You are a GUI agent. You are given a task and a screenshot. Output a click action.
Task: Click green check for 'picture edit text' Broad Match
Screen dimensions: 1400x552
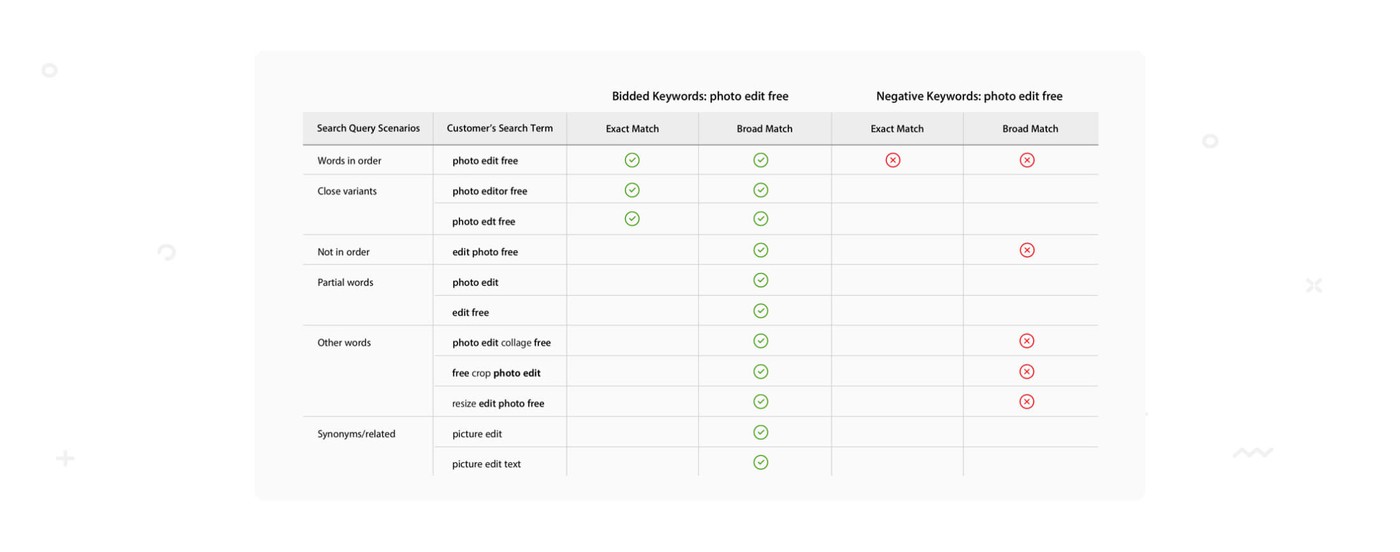761,463
